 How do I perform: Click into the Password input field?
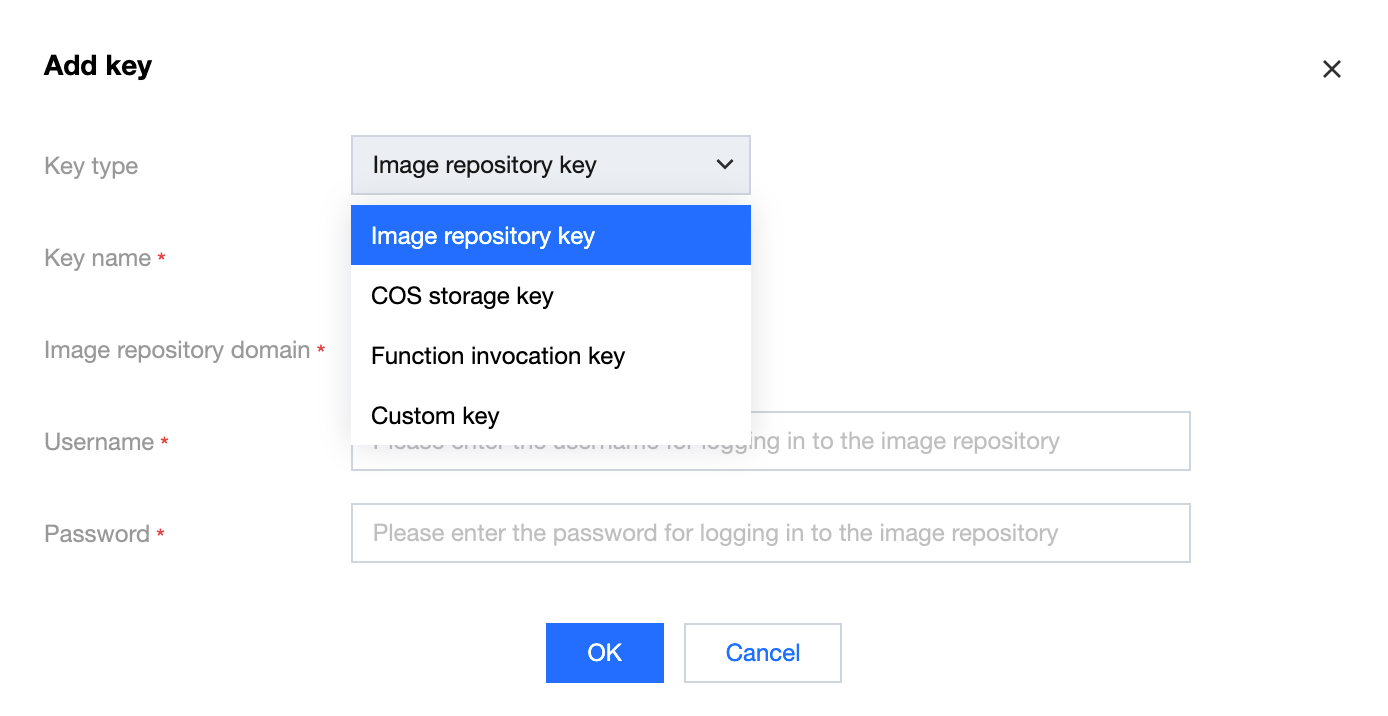[x=770, y=533]
